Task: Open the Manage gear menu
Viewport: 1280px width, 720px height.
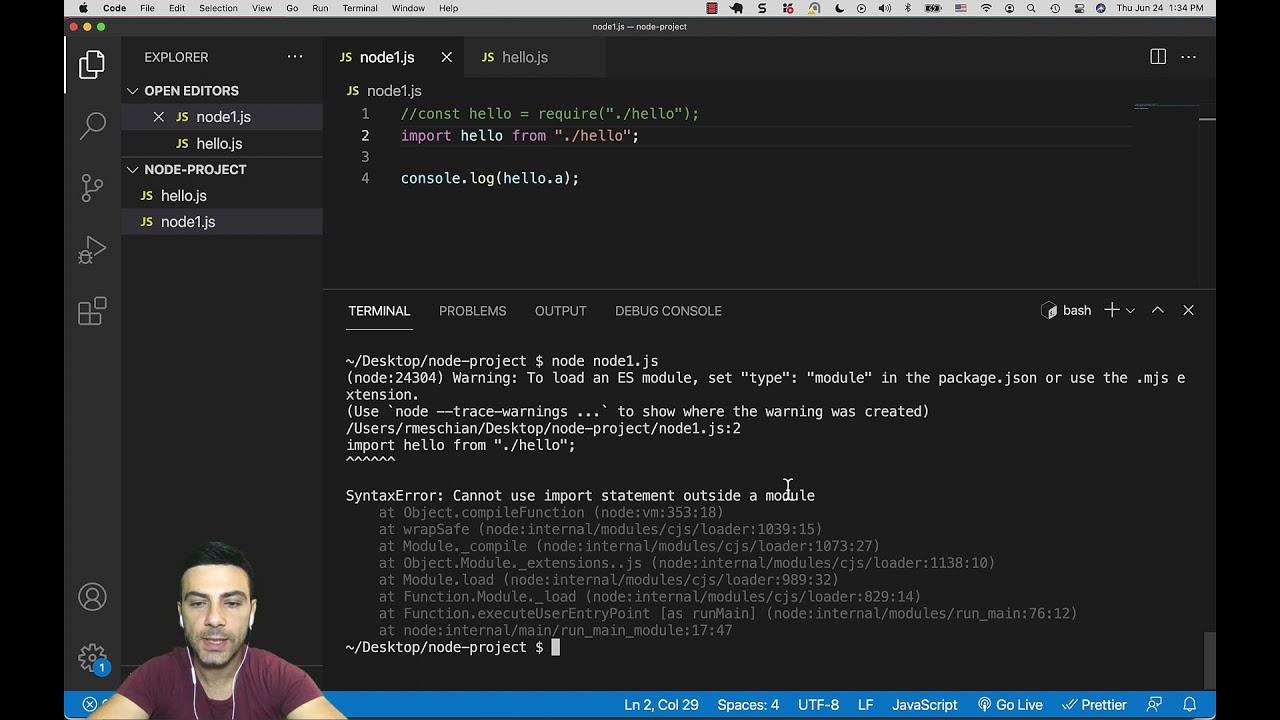Action: [x=92, y=657]
